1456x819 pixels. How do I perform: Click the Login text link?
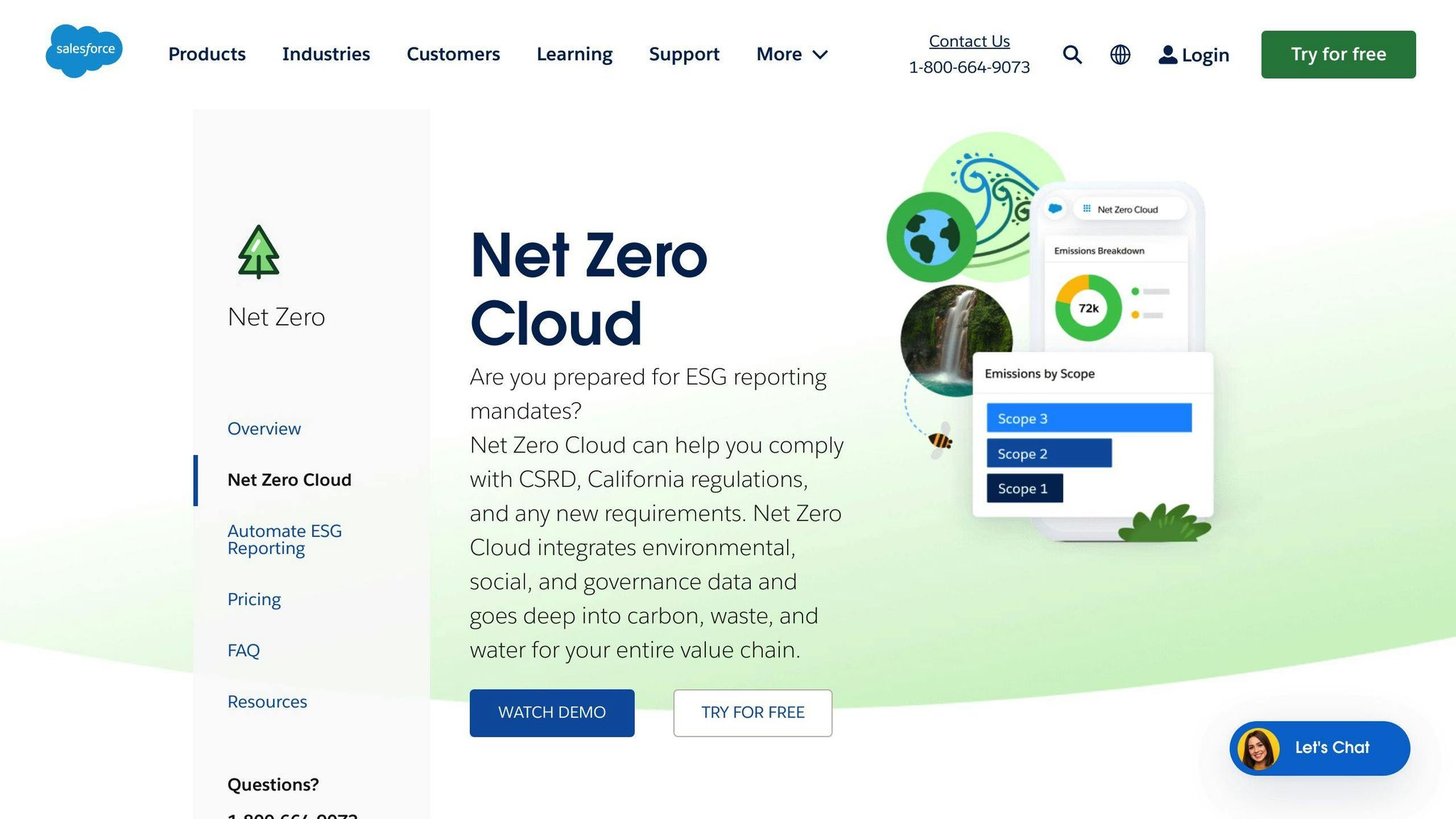click(1205, 55)
